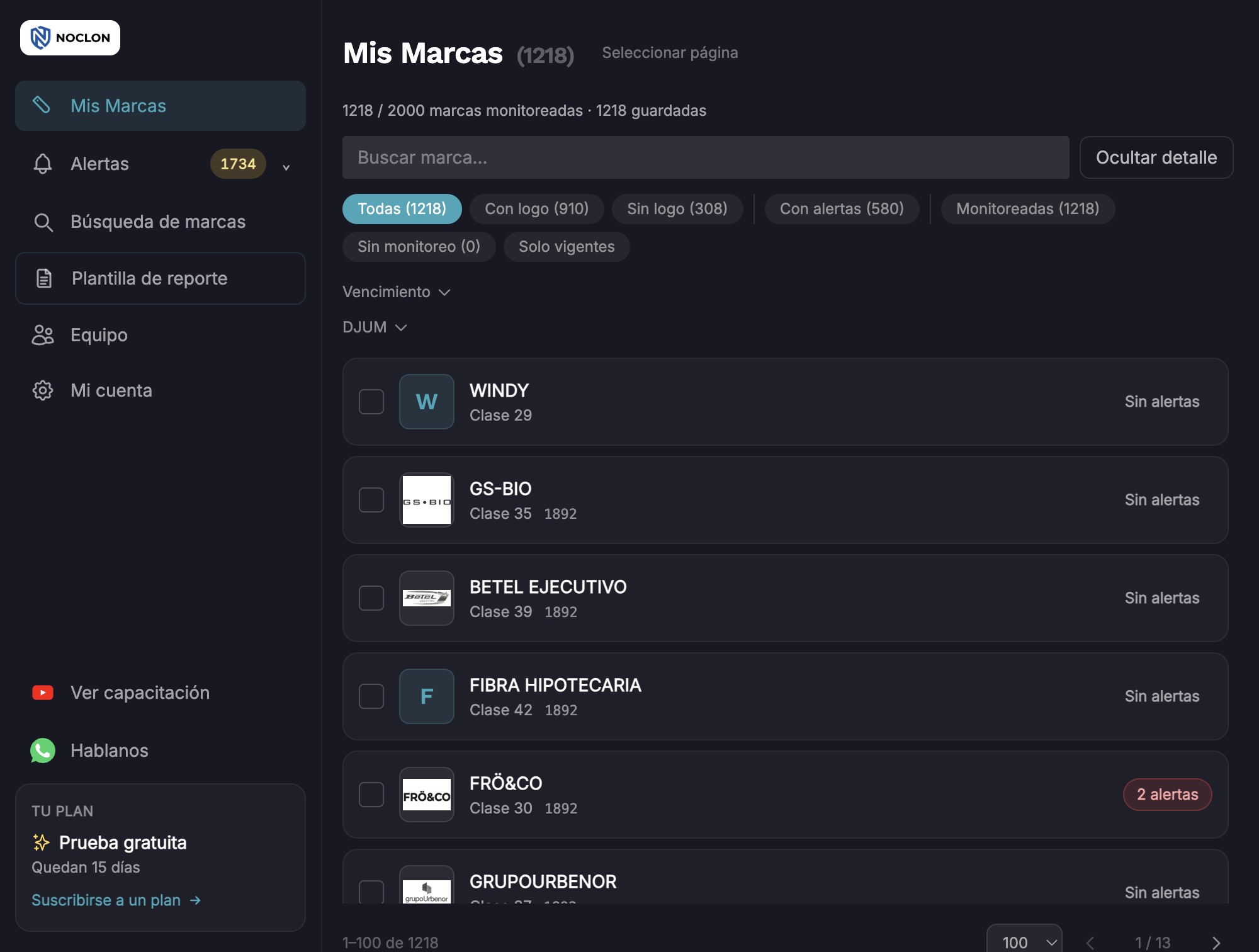1259x952 pixels.
Task: Check the GS-BIO brand checkbox
Action: click(371, 500)
